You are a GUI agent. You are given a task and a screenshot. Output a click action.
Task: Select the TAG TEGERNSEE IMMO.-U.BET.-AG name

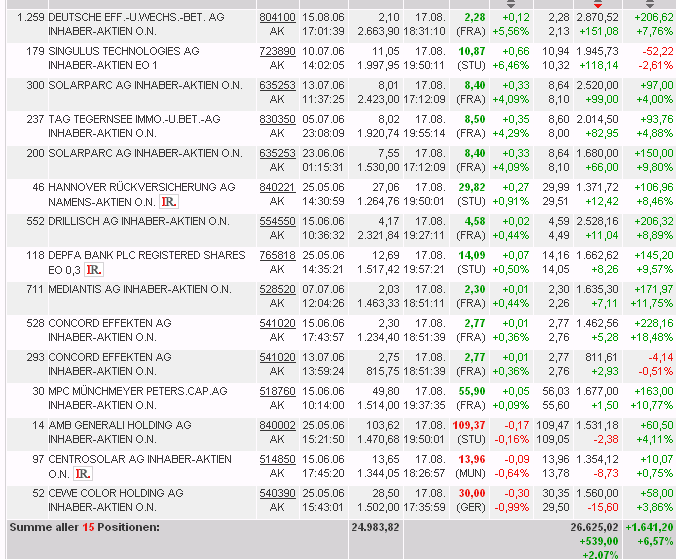coord(134,120)
